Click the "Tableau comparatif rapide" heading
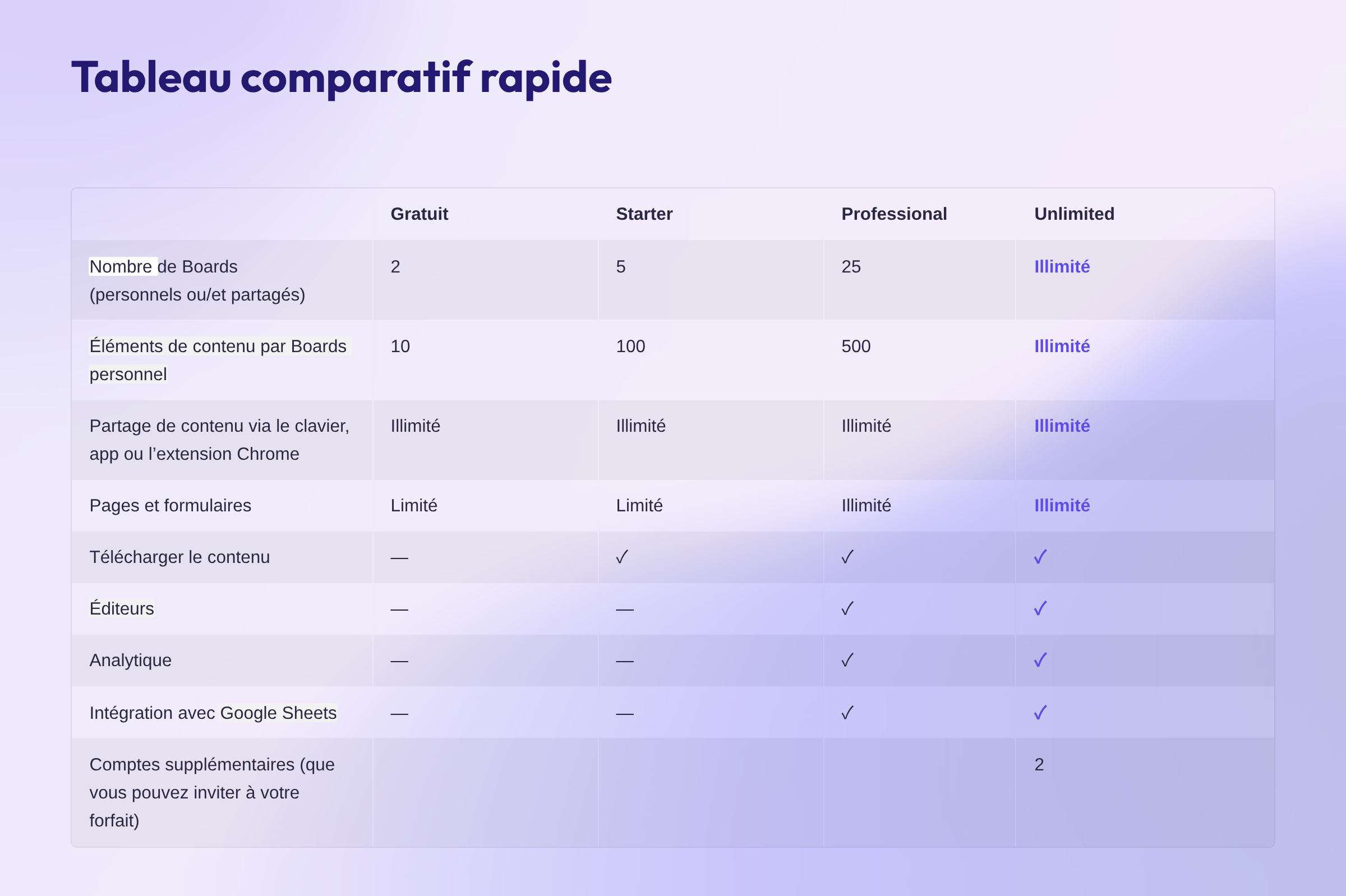The image size is (1346, 896). click(341, 77)
